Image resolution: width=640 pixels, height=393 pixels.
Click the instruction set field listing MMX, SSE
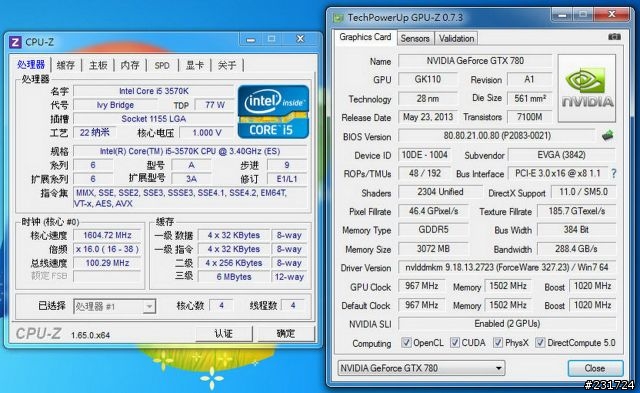coord(190,198)
